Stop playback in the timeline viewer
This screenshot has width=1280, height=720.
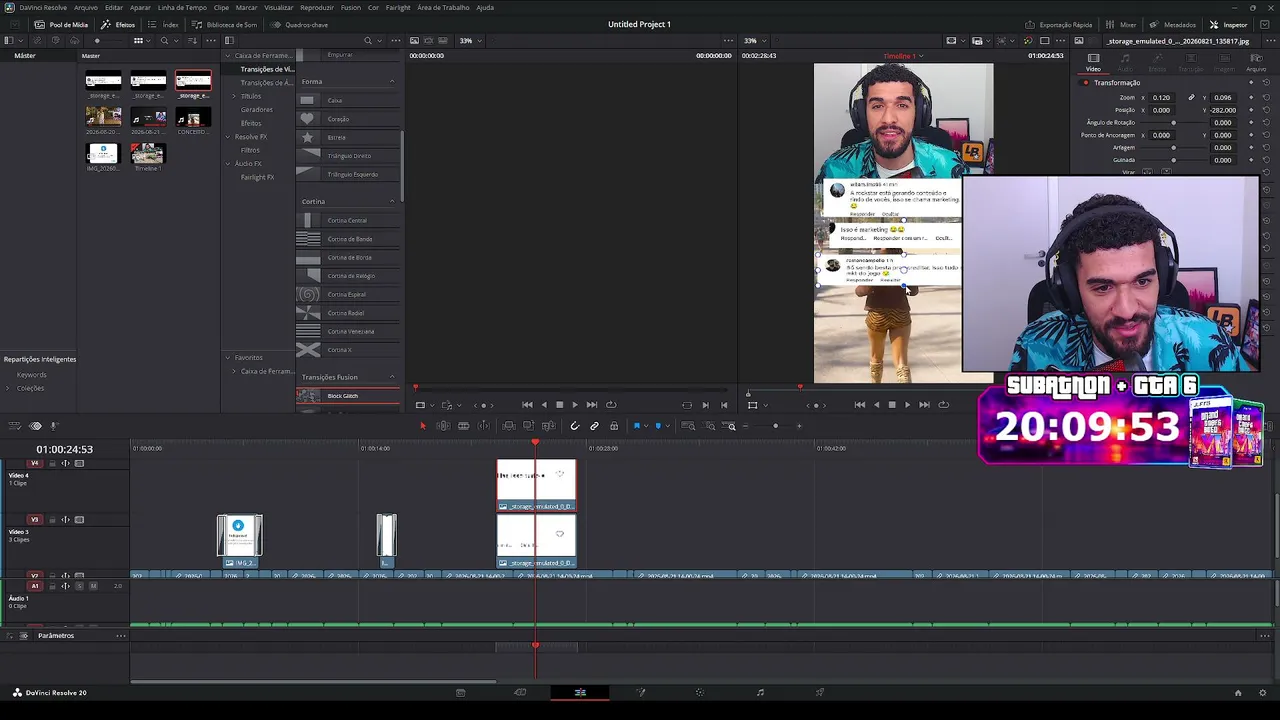click(892, 405)
